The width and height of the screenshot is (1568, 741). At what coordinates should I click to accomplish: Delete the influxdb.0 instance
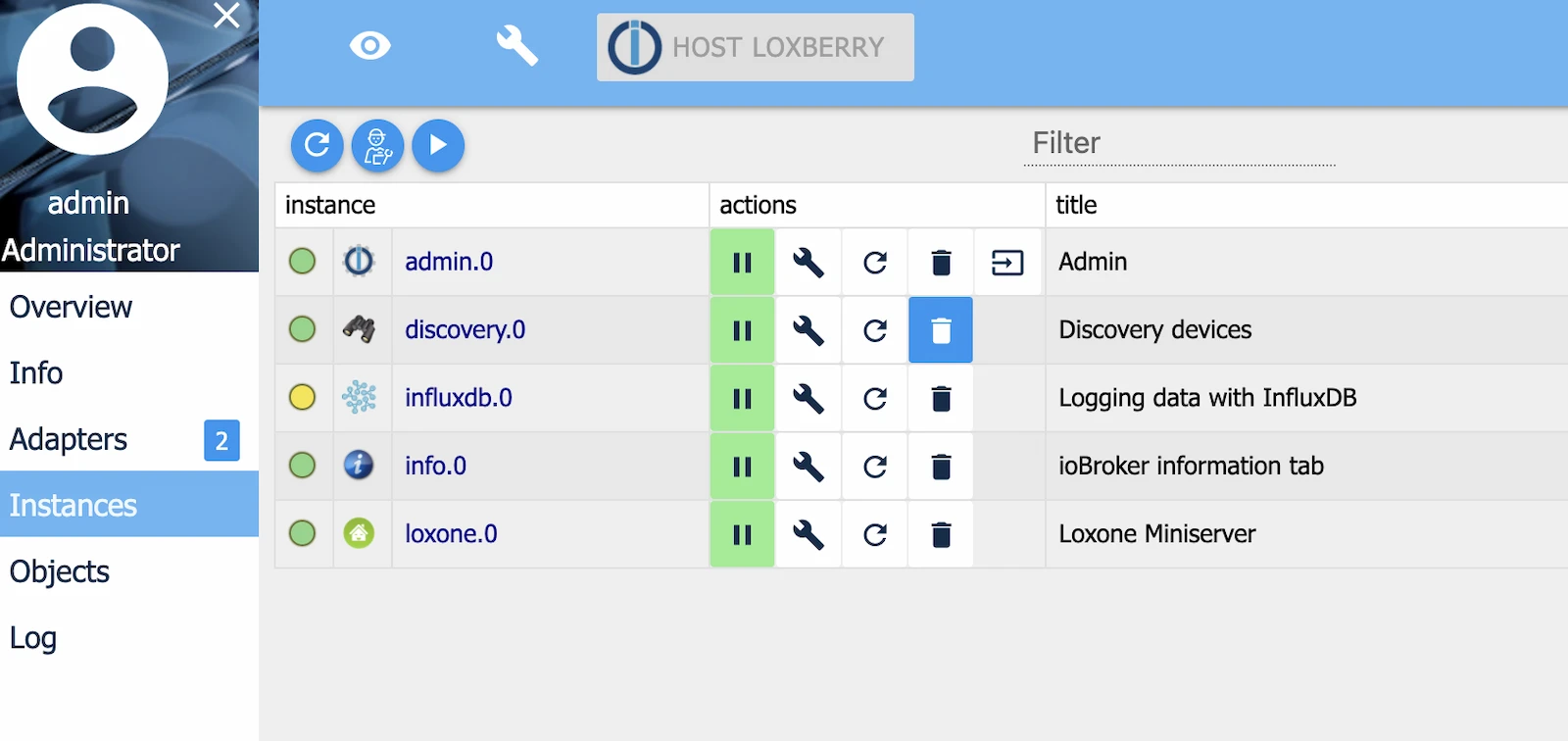(x=941, y=398)
